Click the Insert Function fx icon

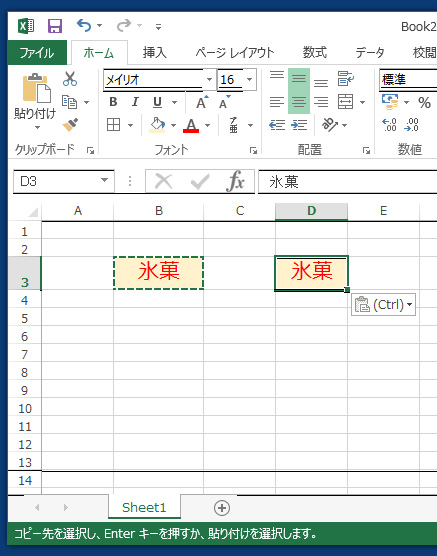(x=236, y=181)
